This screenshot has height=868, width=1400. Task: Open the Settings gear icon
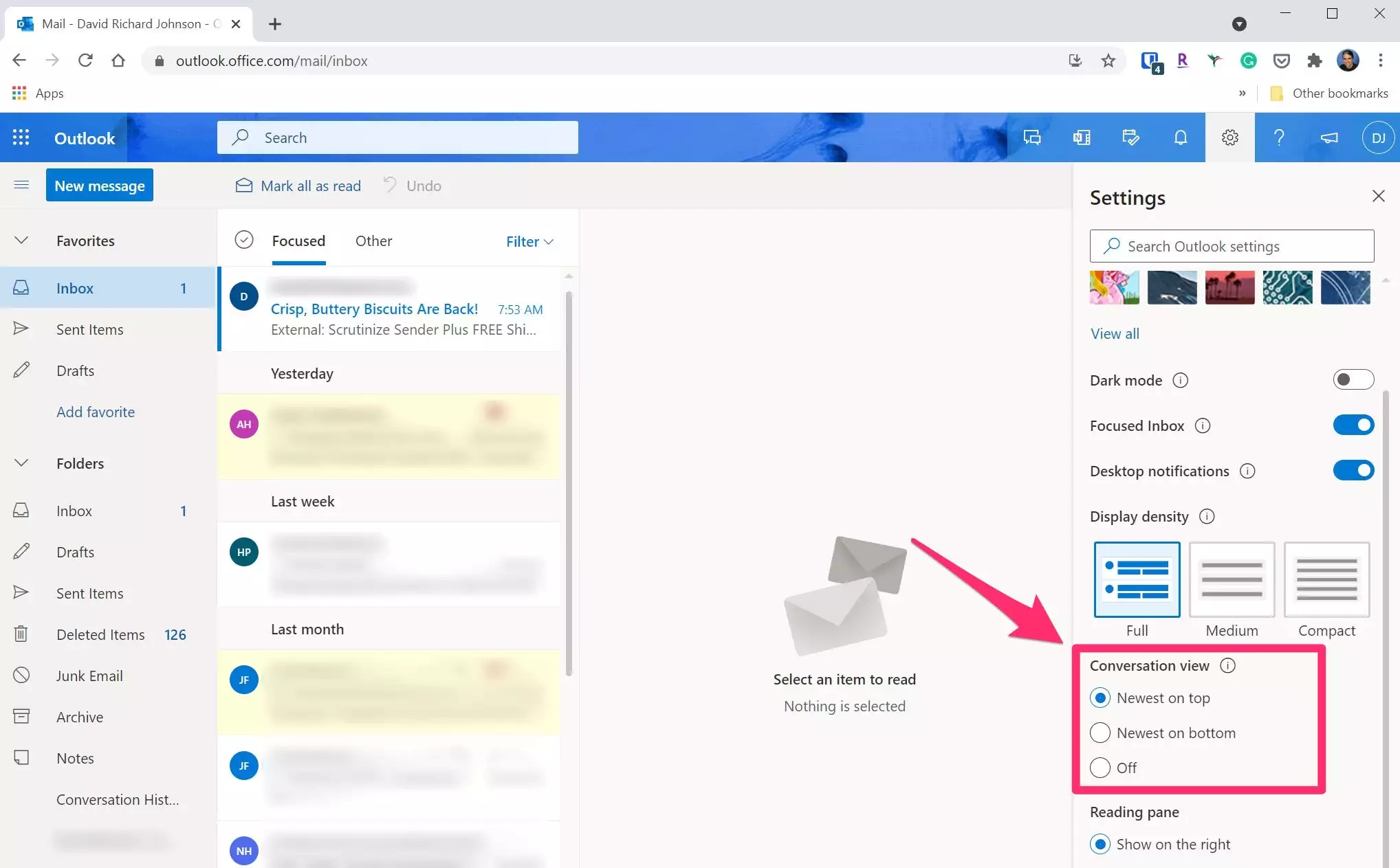click(x=1229, y=137)
